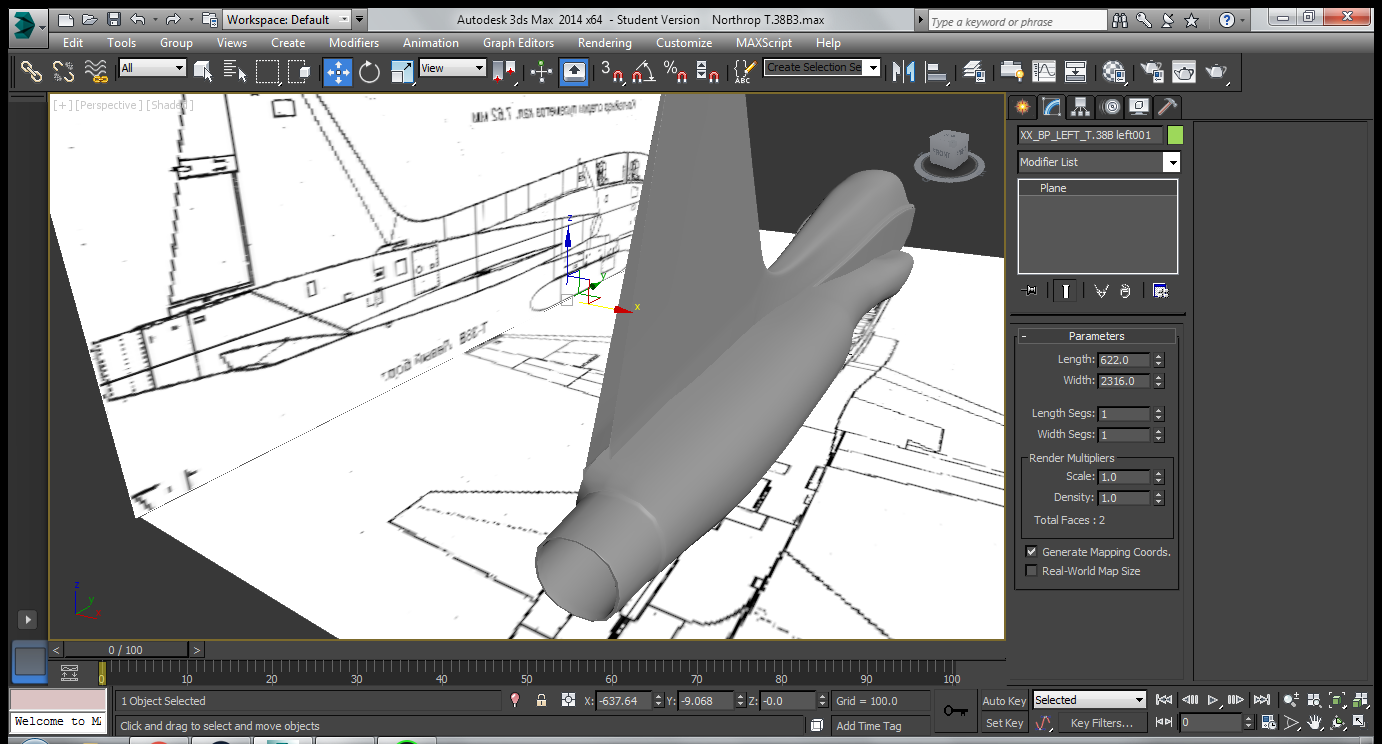Toggle the selection lock padlock icon

541,701
